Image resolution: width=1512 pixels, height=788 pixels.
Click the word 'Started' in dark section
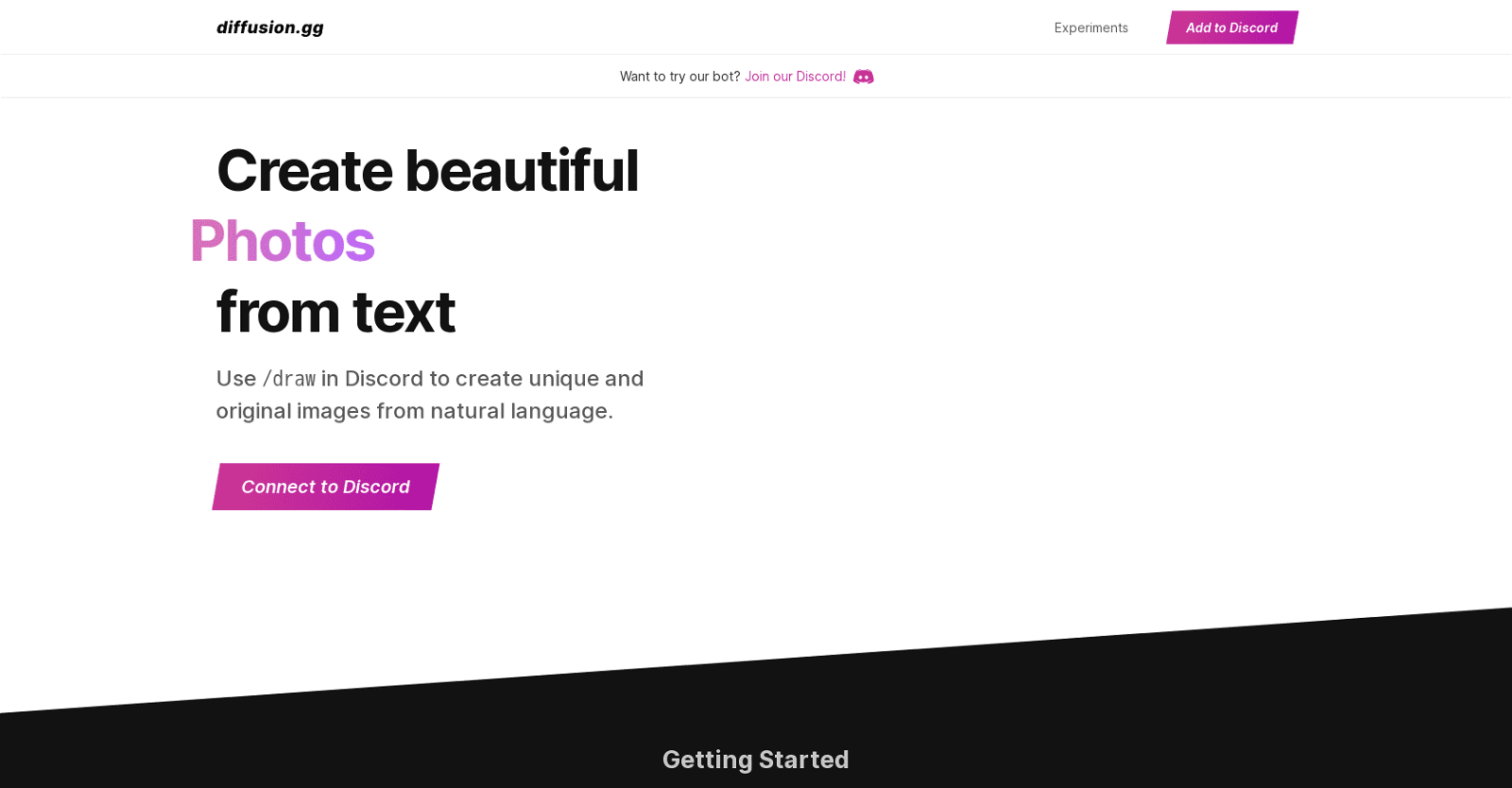click(803, 760)
